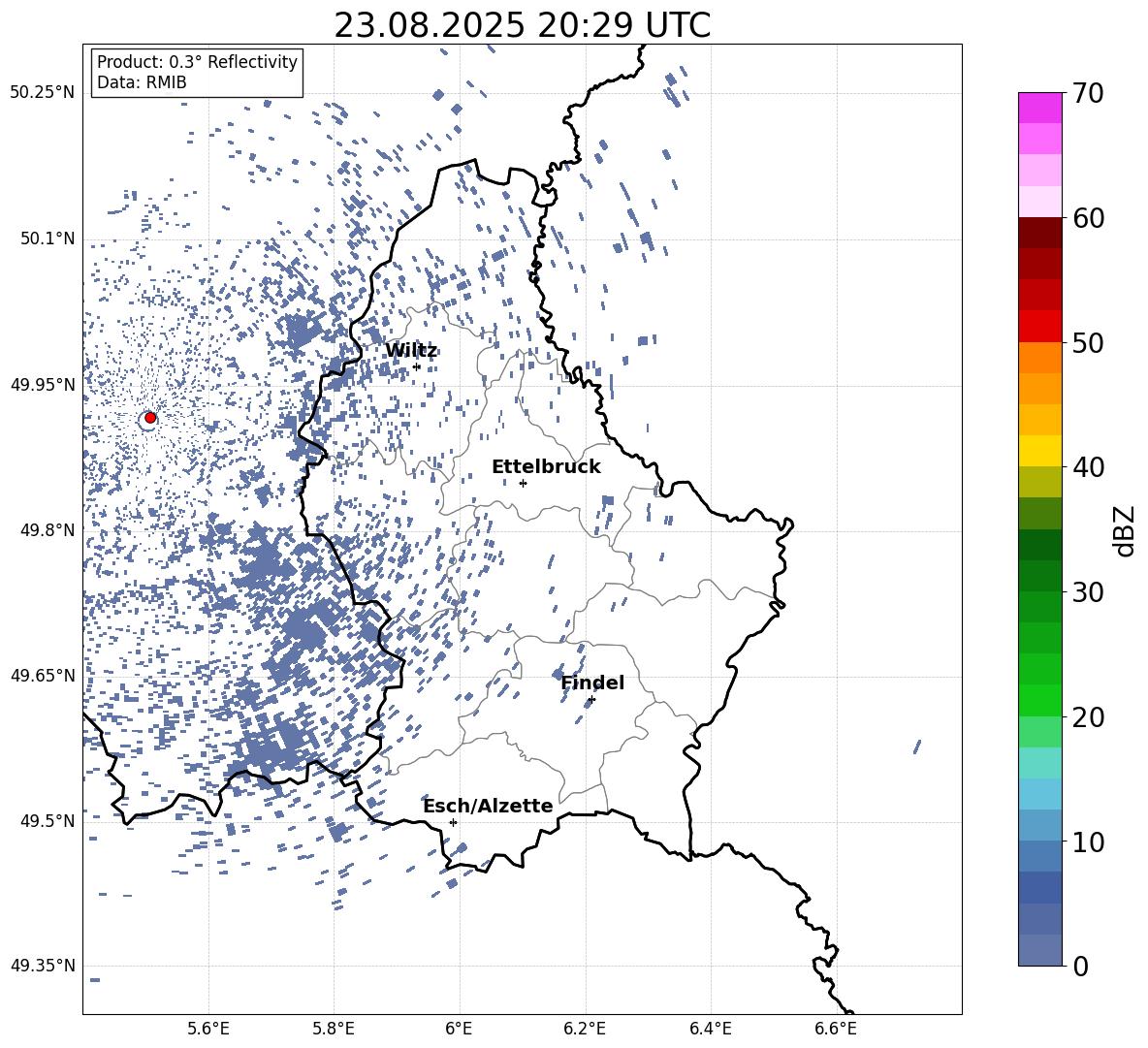The height and width of the screenshot is (1048, 1148).
Task: Click the 6.6°E longitude label
Action: point(836,1029)
